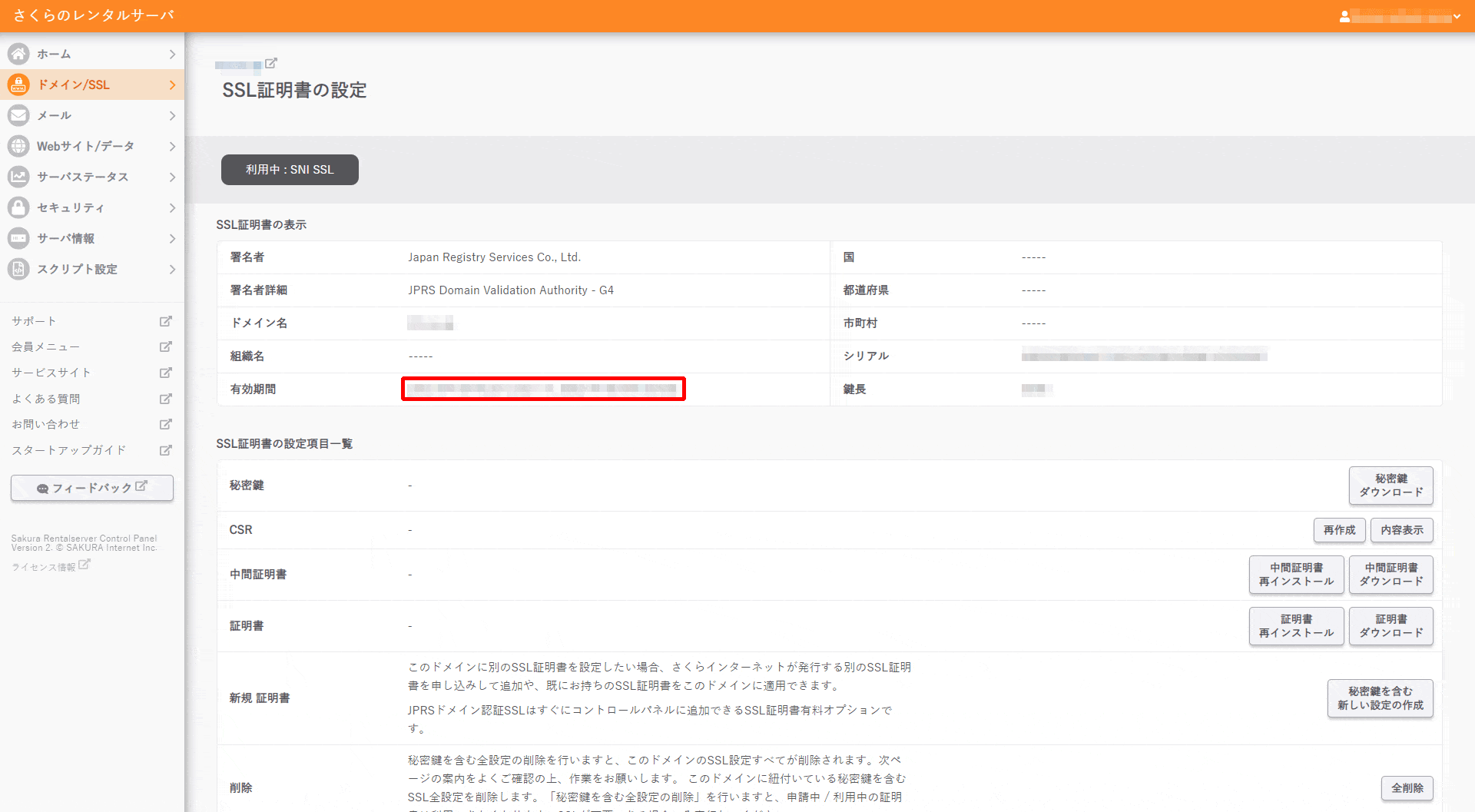Click the シリアル row label
This screenshot has height=812, width=1475.
[x=866, y=356]
